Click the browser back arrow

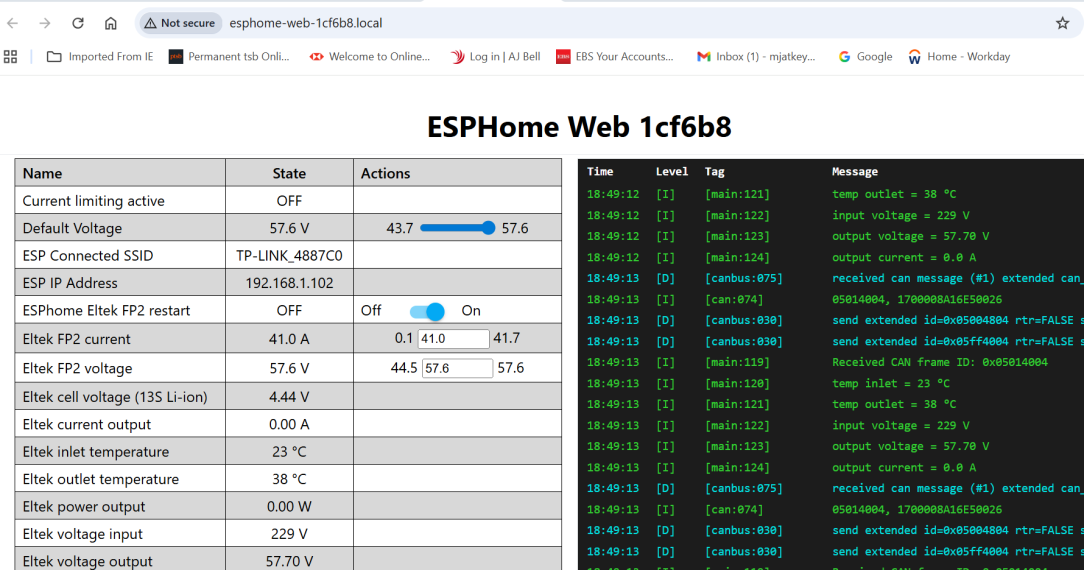click(x=12, y=23)
